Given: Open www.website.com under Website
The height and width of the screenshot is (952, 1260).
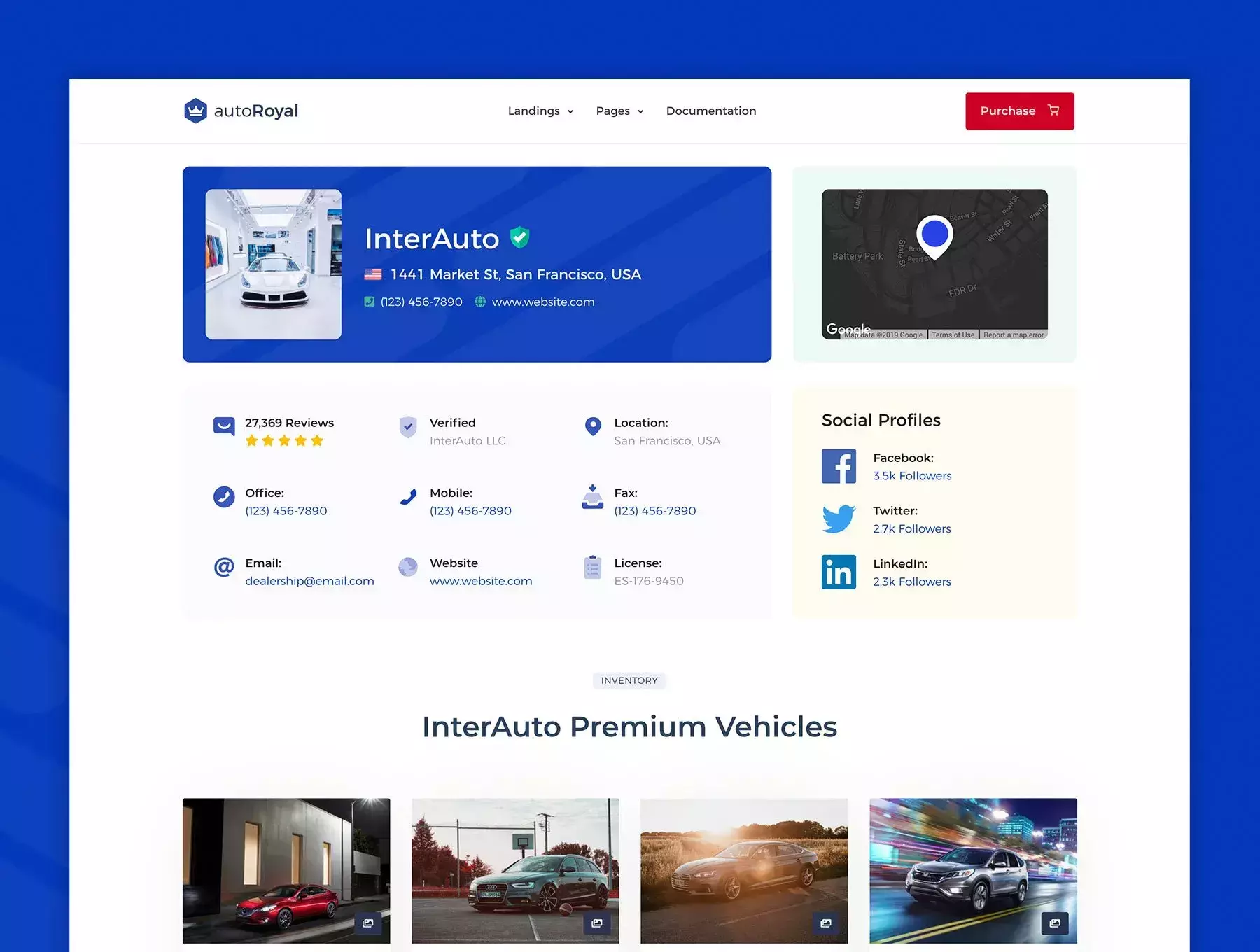Looking at the screenshot, I should pyautogui.click(x=481, y=581).
